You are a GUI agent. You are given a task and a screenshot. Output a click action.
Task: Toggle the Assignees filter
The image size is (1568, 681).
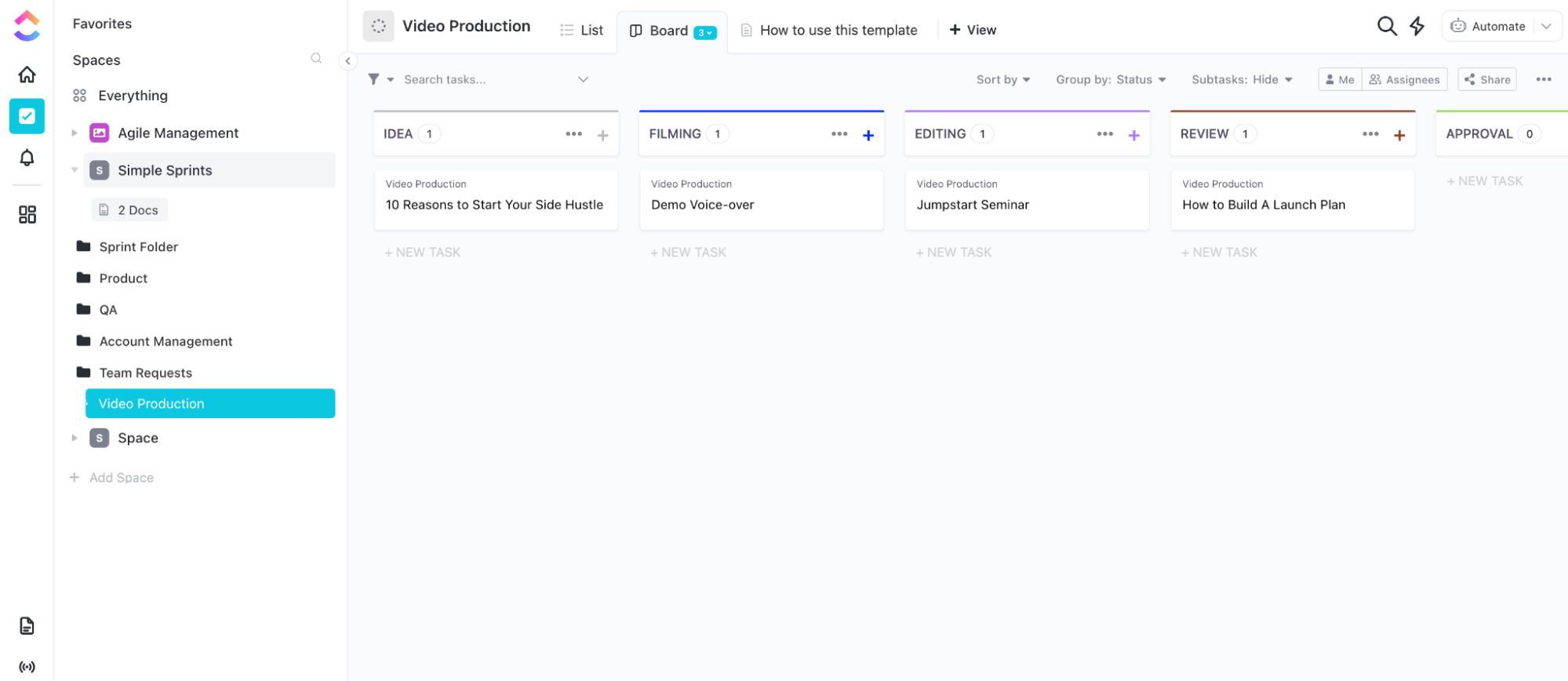(1404, 79)
